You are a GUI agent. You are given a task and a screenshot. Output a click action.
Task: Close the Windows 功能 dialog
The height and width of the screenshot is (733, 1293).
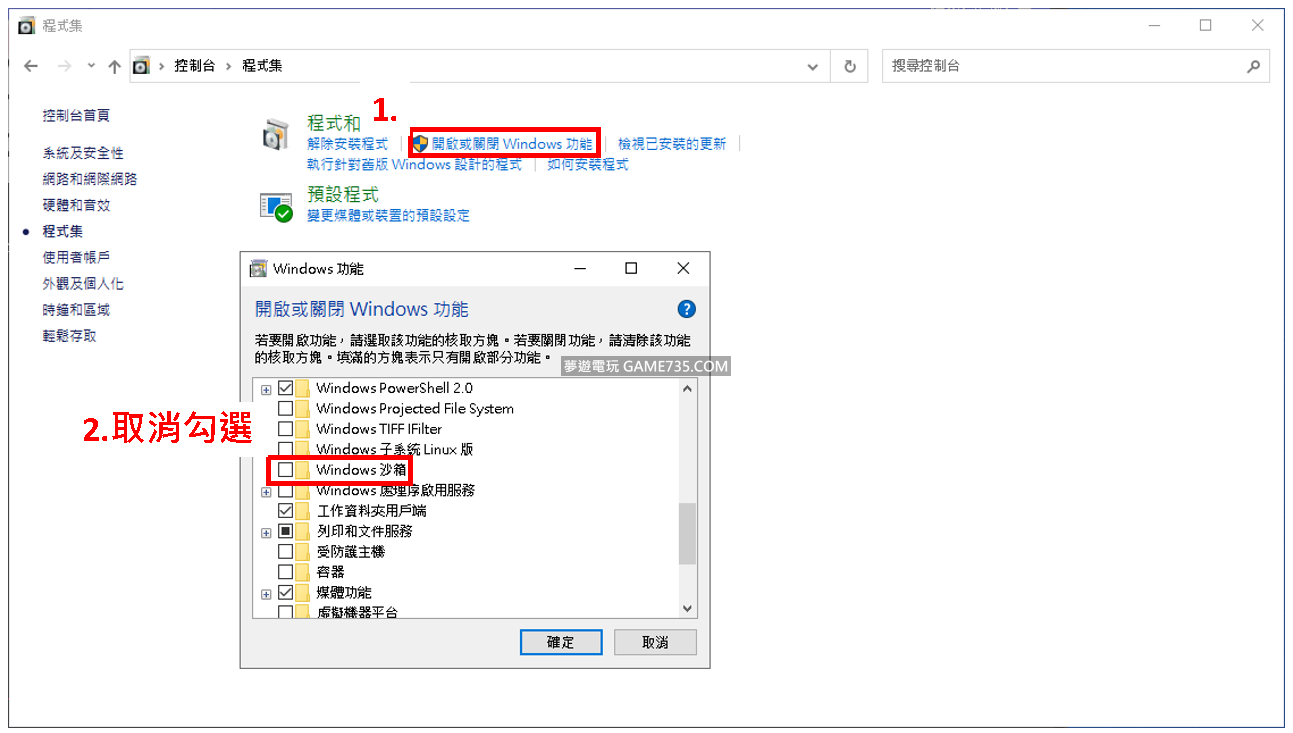coord(683,268)
